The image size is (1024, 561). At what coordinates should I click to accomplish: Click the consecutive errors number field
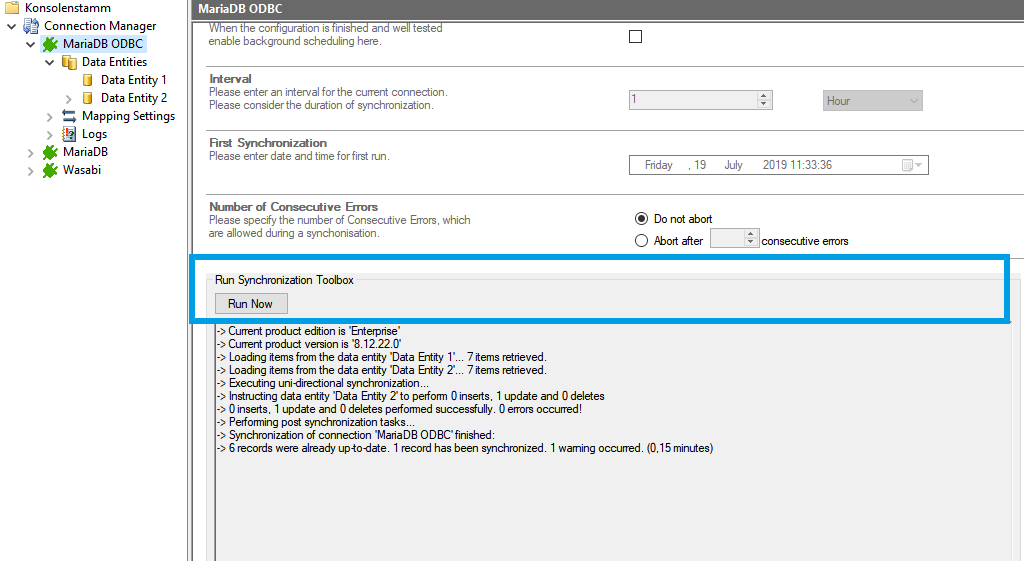725,240
